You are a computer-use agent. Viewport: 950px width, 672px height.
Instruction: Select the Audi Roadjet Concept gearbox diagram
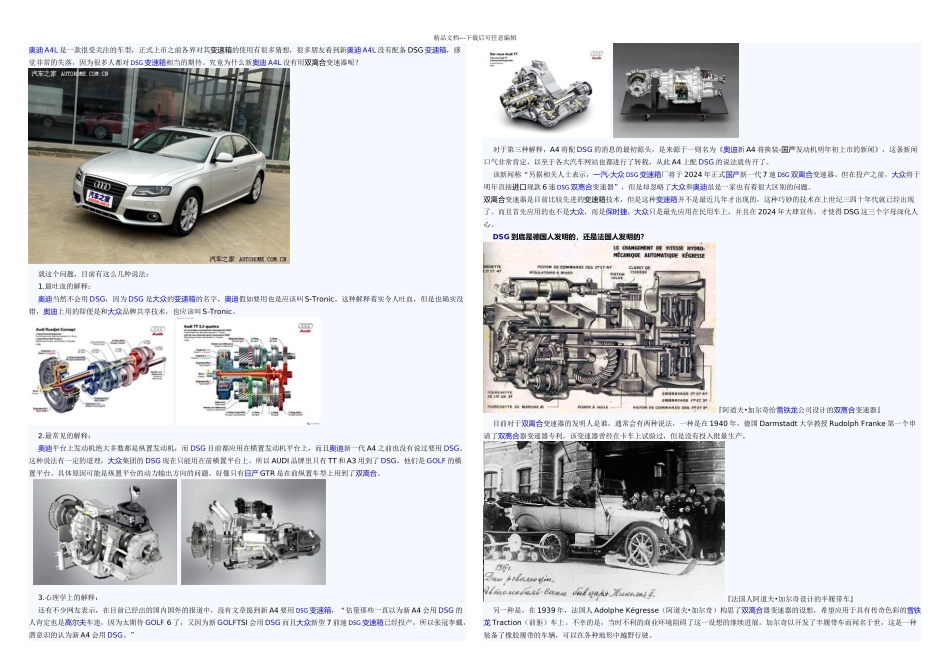point(102,371)
